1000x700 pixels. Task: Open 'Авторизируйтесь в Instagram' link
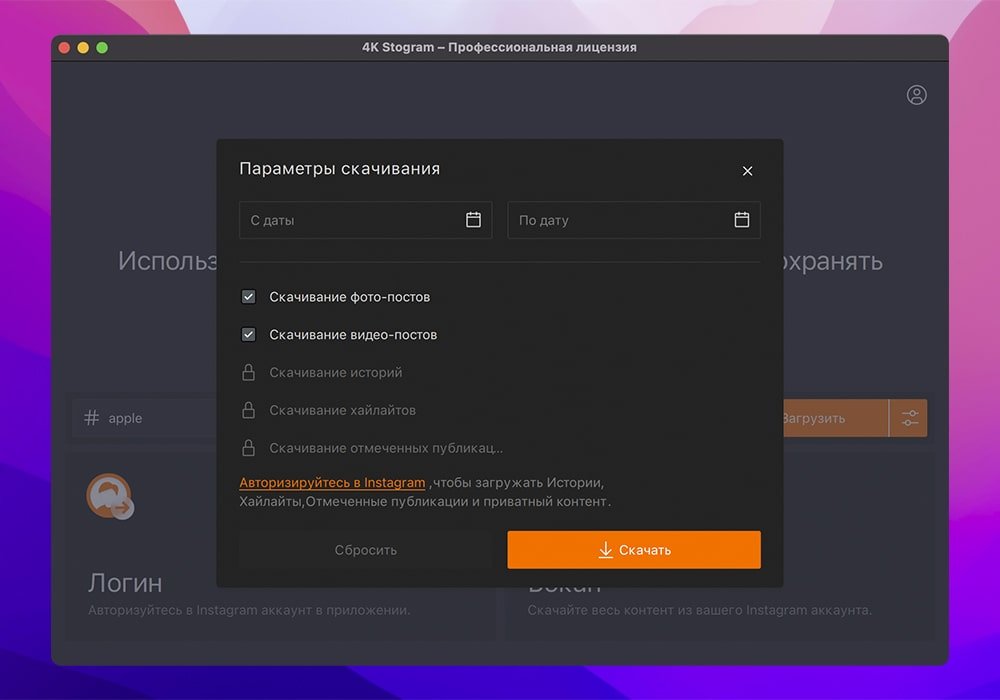[x=332, y=483]
